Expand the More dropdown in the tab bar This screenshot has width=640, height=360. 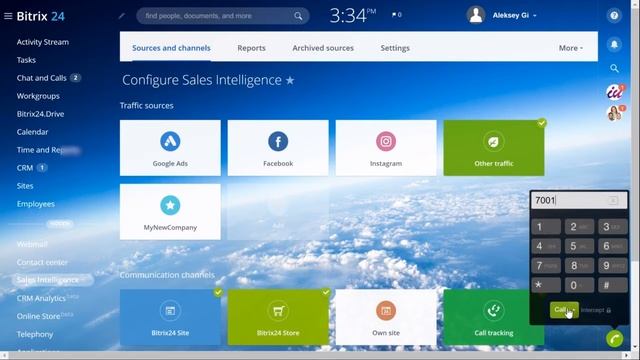coord(571,48)
